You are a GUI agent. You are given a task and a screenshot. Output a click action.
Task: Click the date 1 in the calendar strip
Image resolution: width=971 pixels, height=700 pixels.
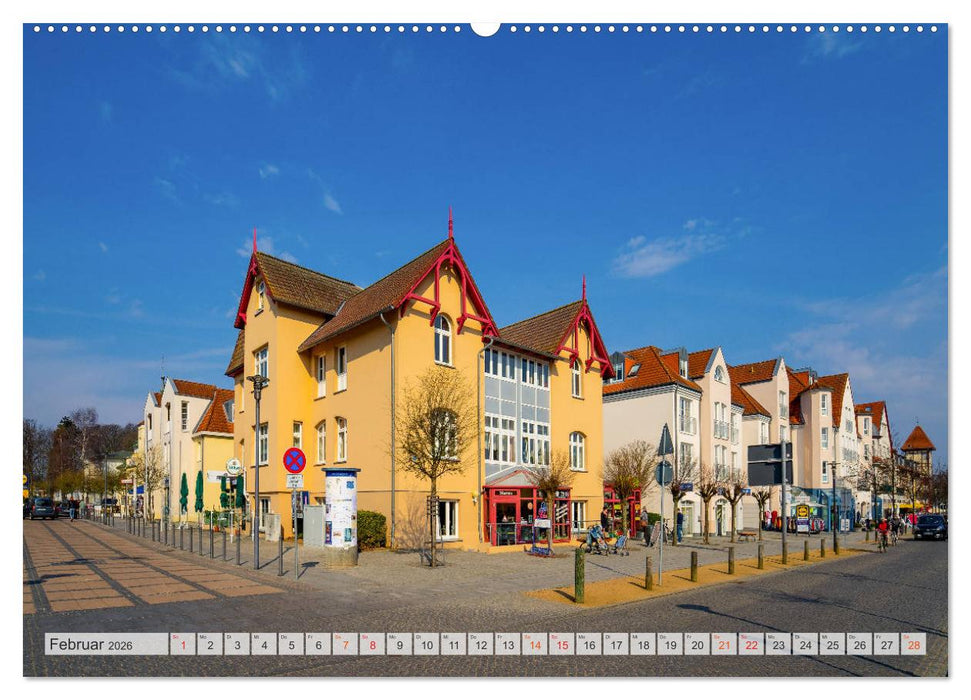pyautogui.click(x=183, y=644)
